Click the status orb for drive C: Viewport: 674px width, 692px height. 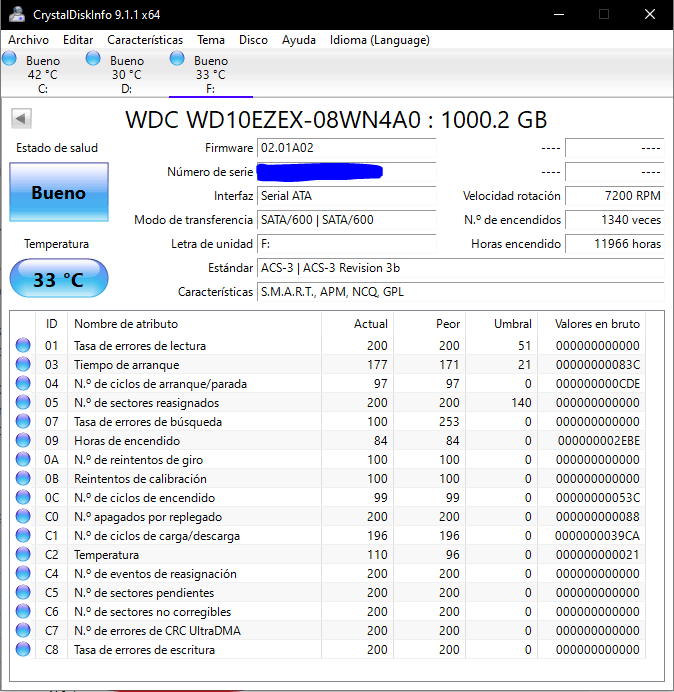[9, 58]
